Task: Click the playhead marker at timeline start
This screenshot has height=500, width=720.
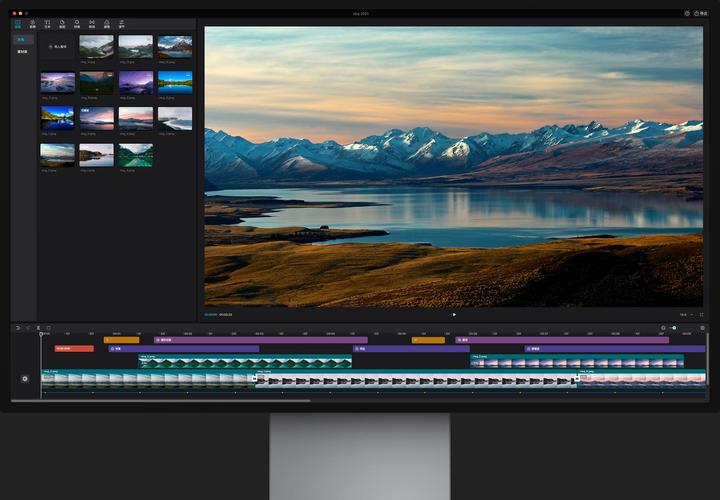Action: click(x=41, y=335)
